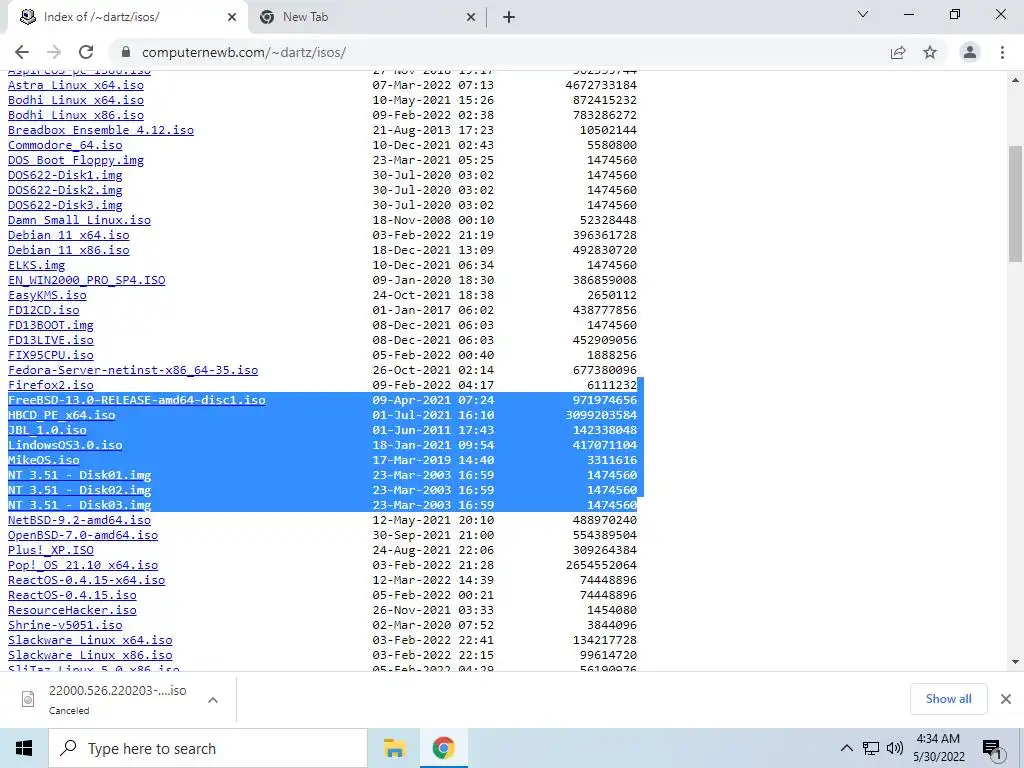1024x768 pixels.
Task: Click the Firefox2.iso link
Action: 50,385
